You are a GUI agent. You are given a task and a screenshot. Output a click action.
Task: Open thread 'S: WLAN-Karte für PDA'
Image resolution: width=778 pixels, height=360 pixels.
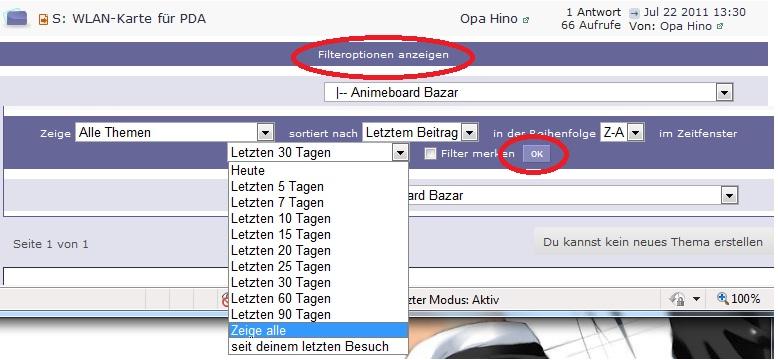129,19
